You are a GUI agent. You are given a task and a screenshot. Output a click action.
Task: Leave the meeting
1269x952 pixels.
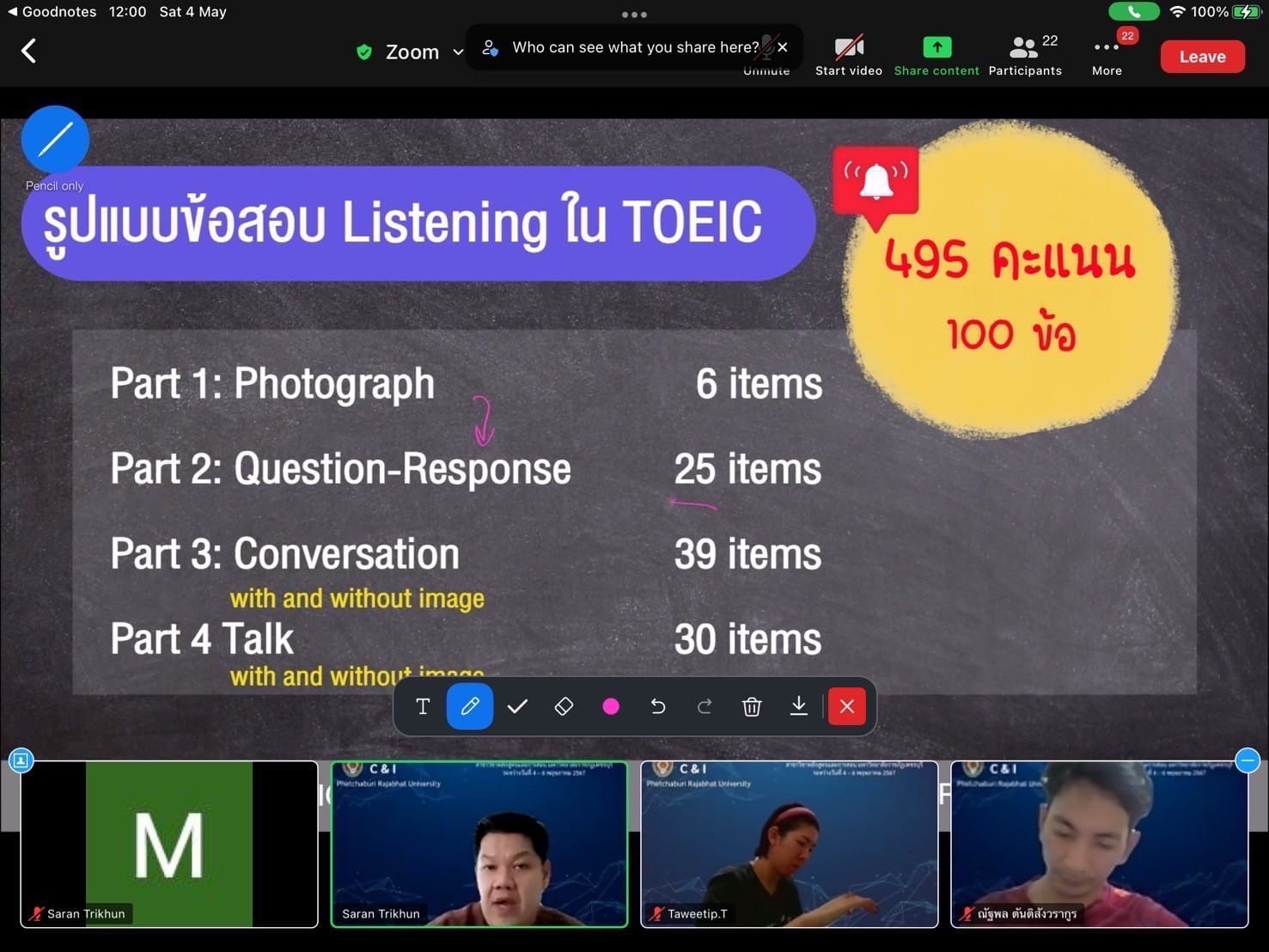(1202, 57)
